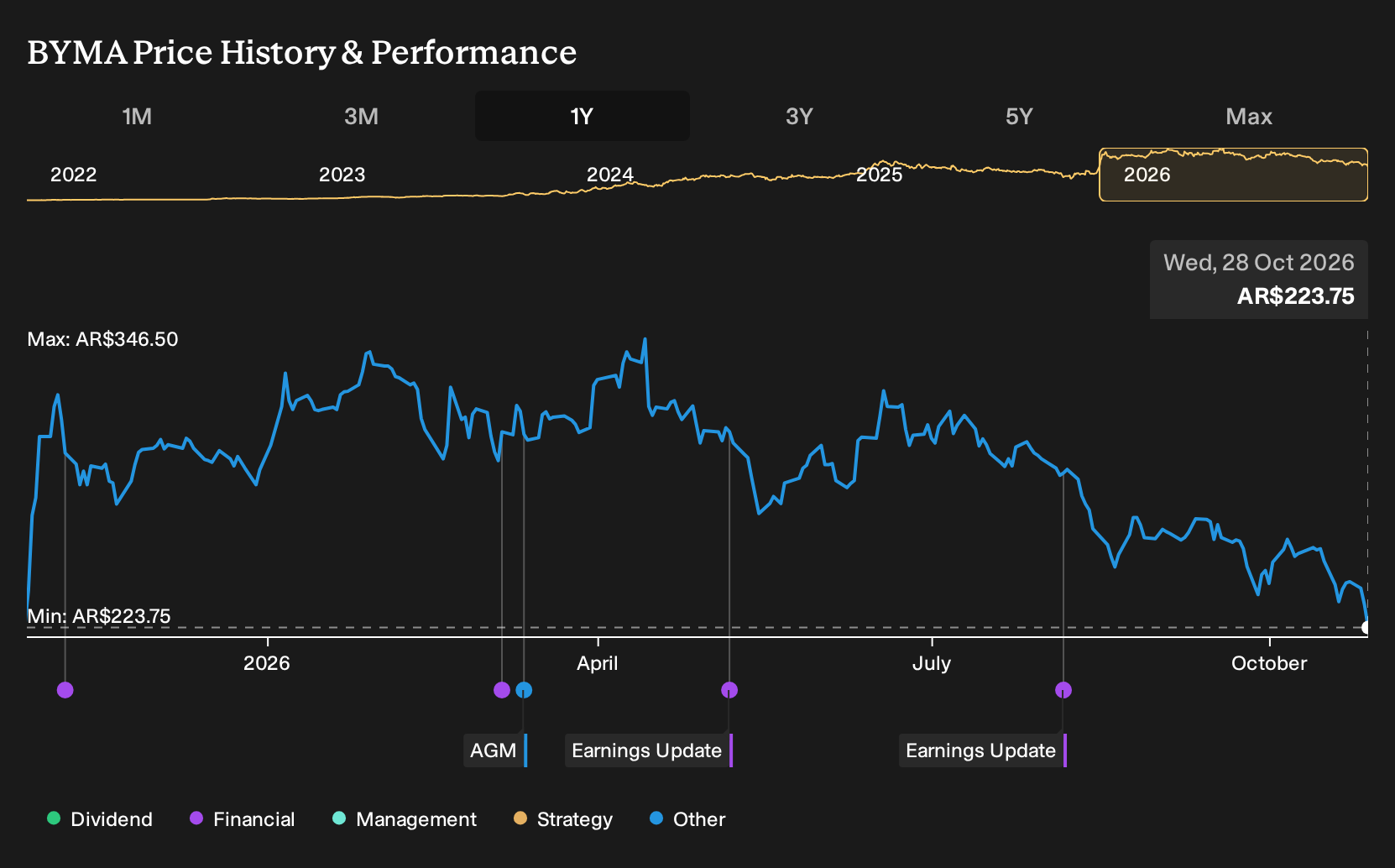This screenshot has height=868, width=1395.
Task: Toggle the Management legend filter
Action: pyautogui.click(x=405, y=819)
